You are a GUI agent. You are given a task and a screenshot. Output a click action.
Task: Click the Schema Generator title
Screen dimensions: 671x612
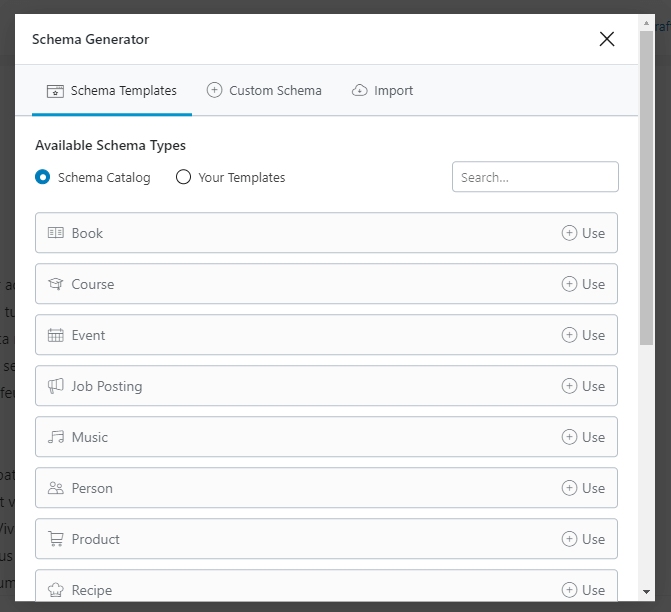point(91,39)
